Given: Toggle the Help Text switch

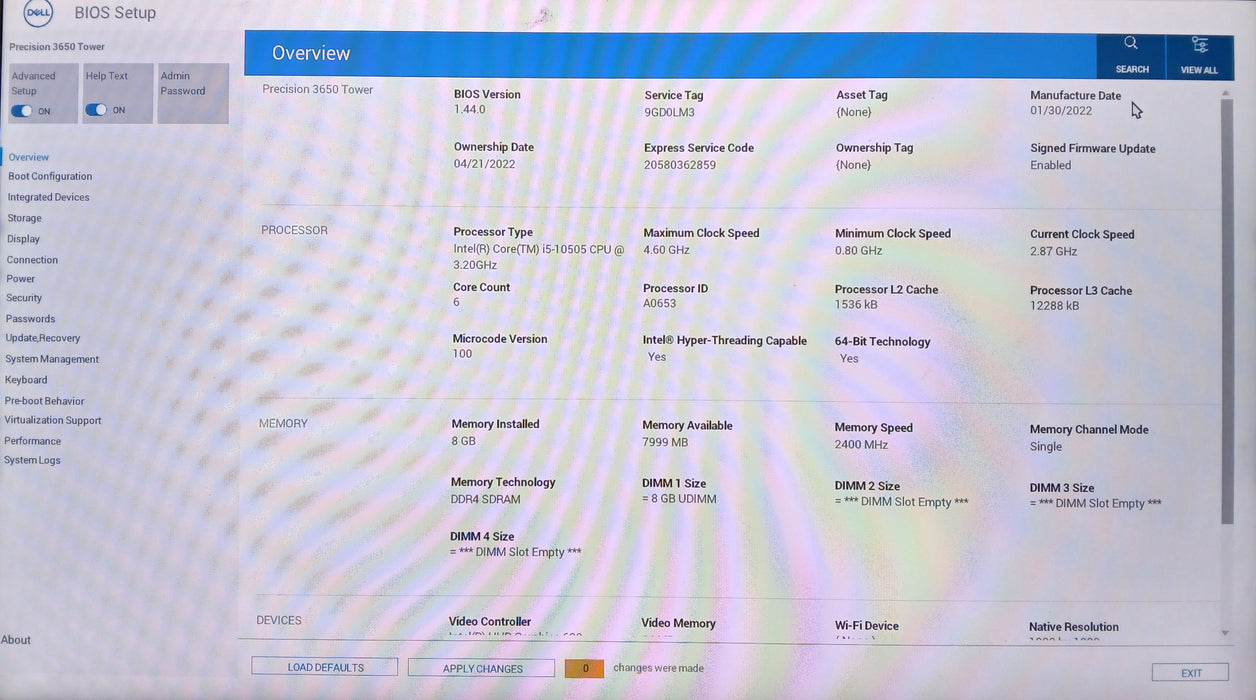Looking at the screenshot, I should pos(96,110).
